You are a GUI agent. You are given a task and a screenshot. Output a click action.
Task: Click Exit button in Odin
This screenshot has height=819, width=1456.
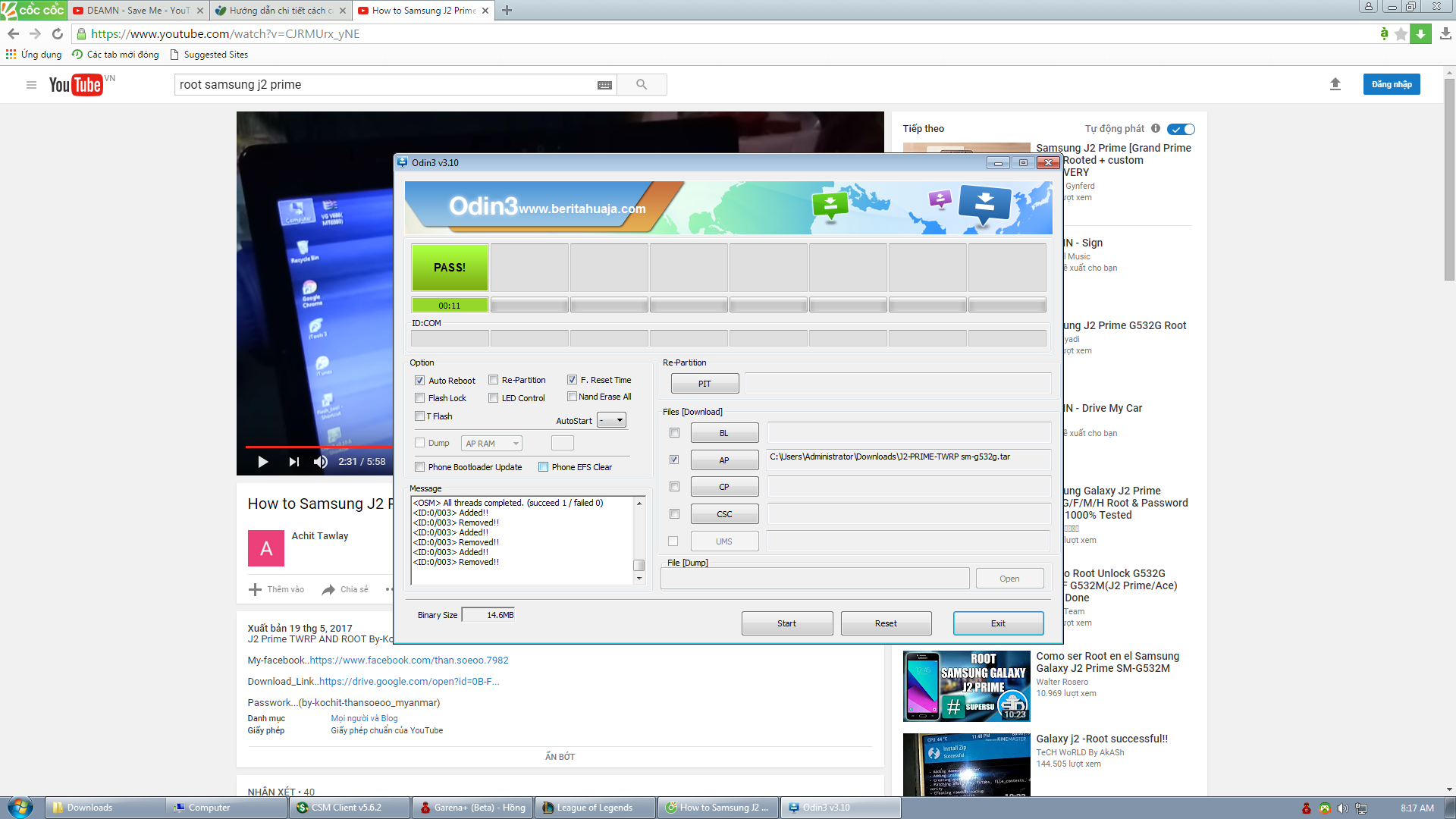[998, 623]
